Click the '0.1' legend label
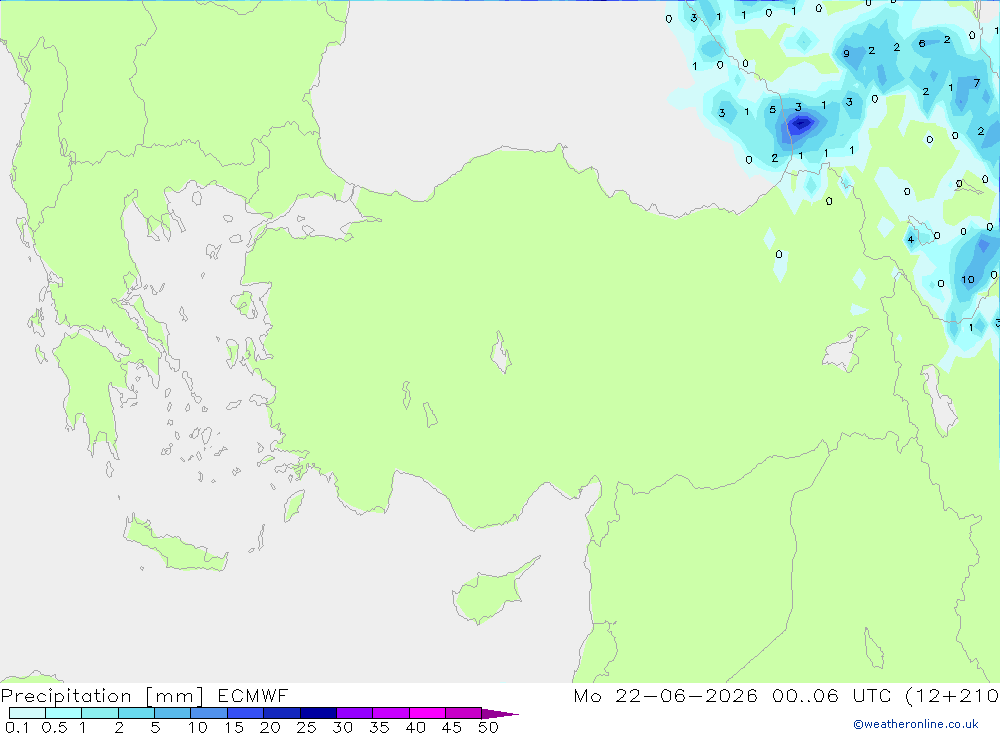Image resolution: width=1000 pixels, height=733 pixels. (x=17, y=727)
